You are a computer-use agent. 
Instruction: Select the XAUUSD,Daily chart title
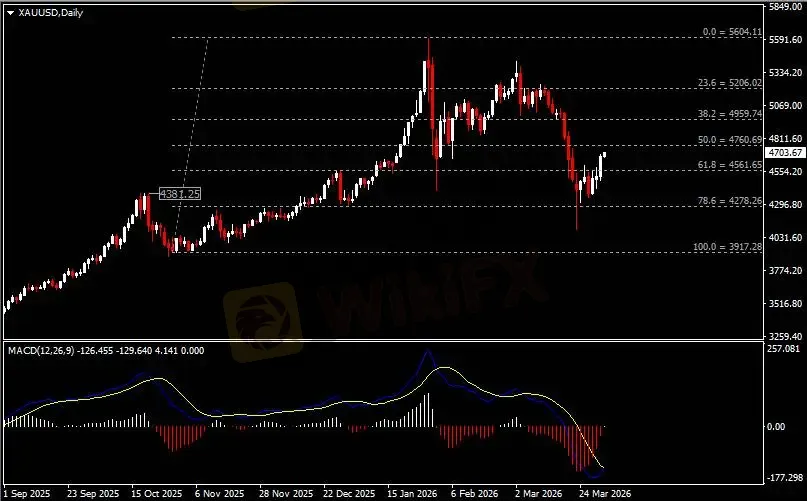click(50, 13)
